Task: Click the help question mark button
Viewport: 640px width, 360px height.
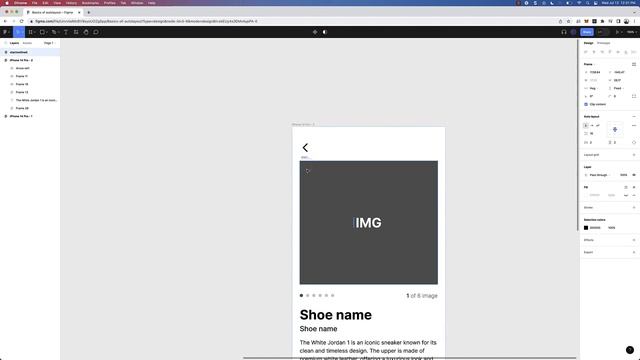Action: [x=629, y=350]
